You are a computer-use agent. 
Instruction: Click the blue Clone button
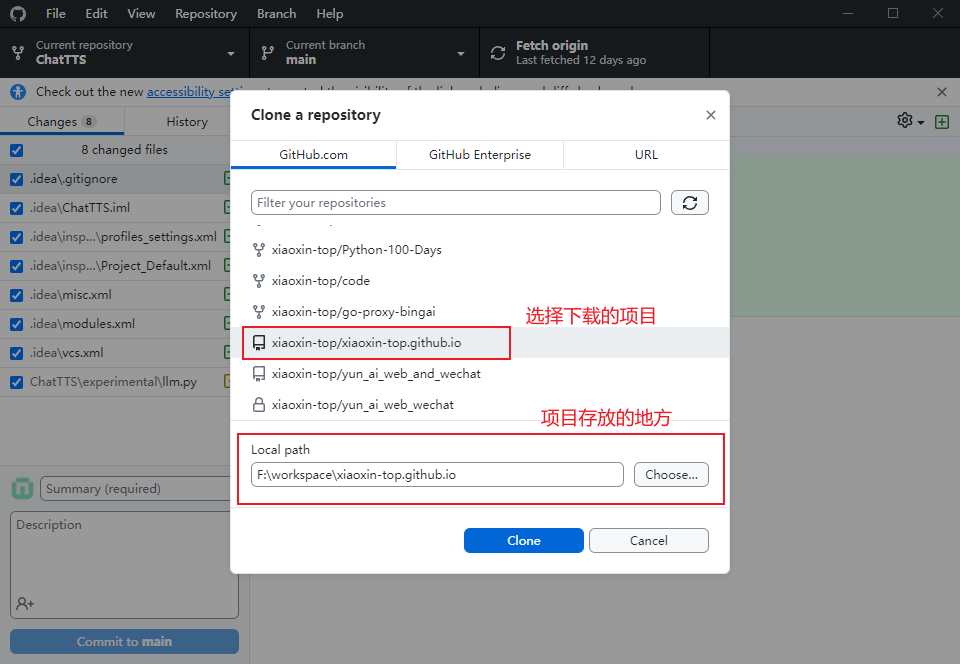click(x=523, y=540)
